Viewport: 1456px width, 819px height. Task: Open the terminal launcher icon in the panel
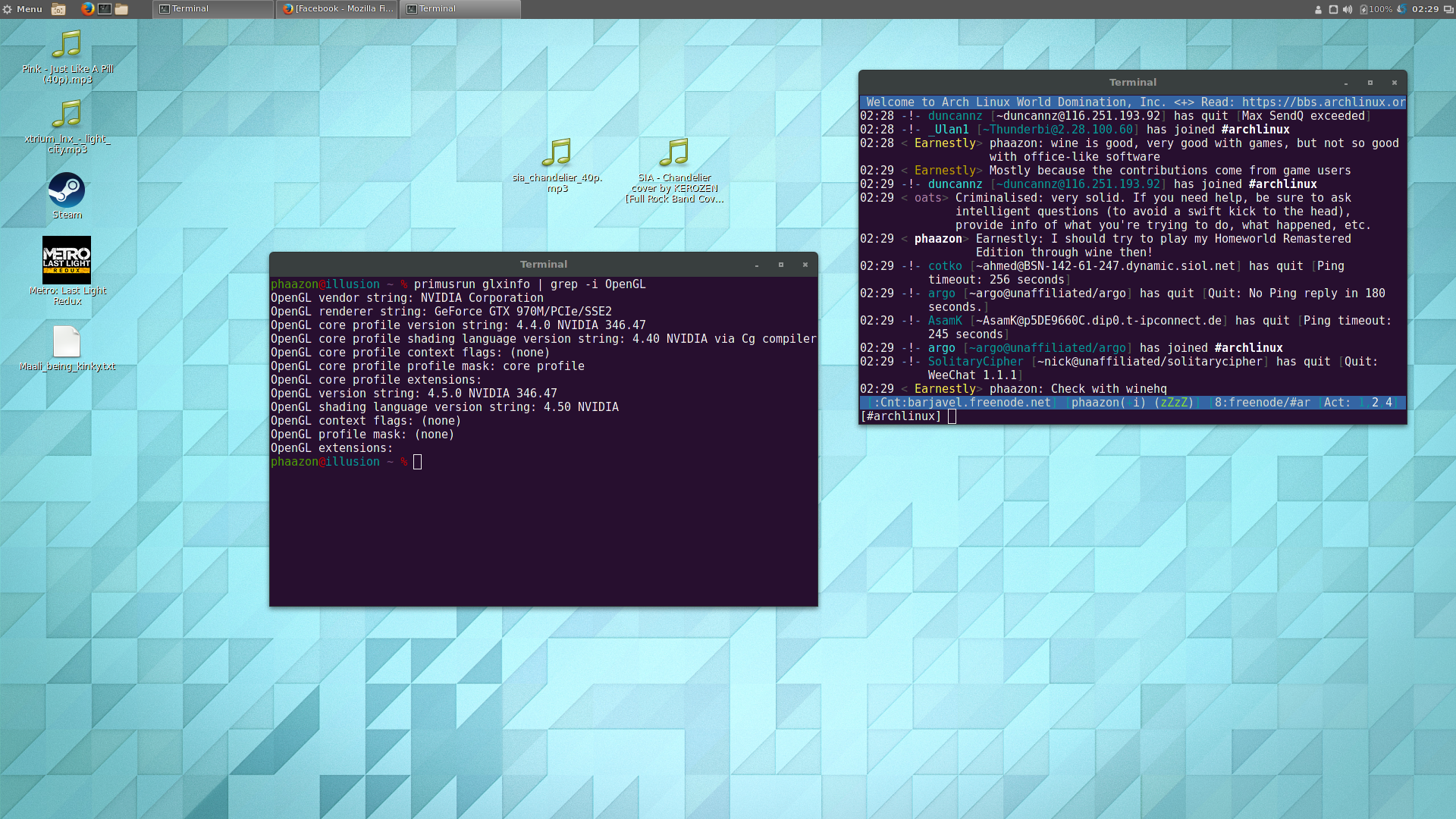pos(105,9)
